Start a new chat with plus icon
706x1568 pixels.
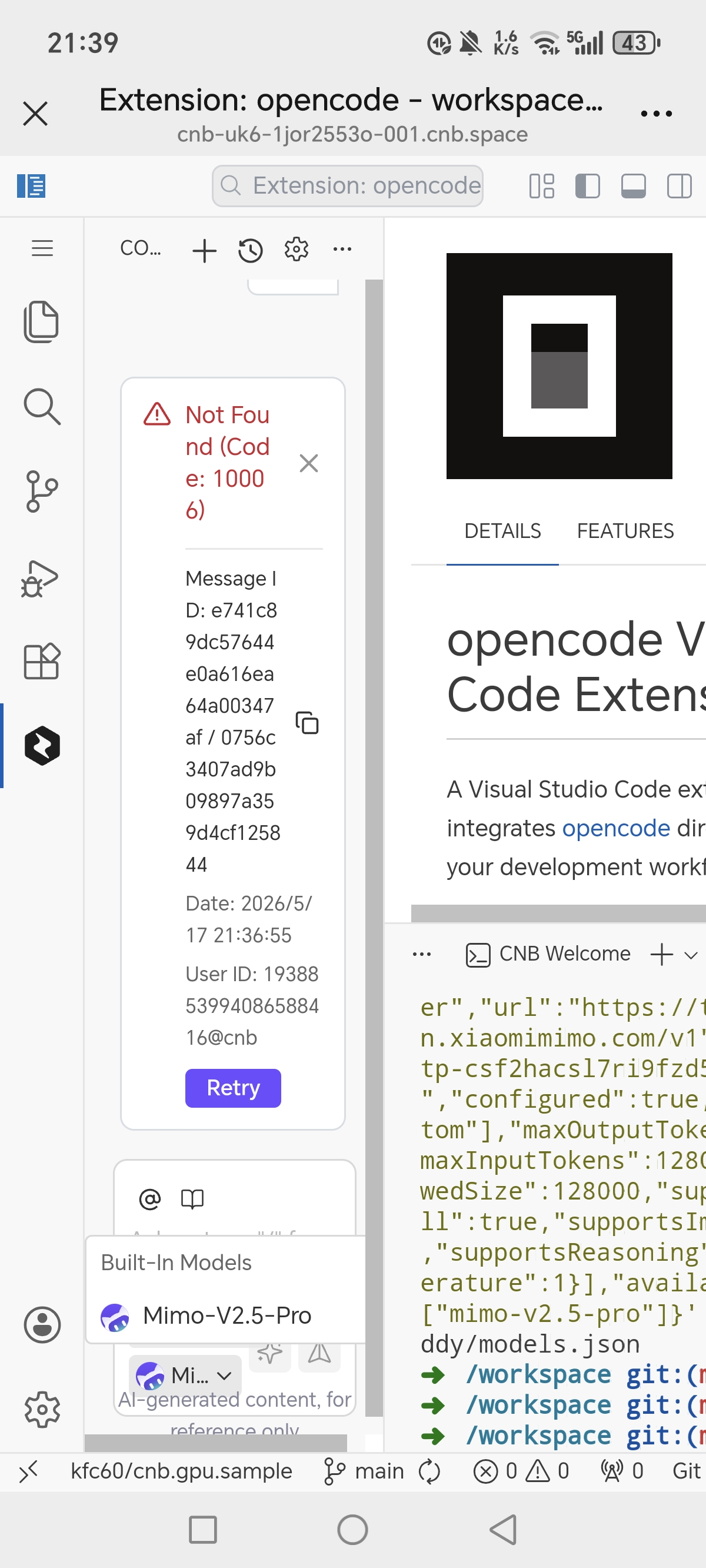point(205,250)
